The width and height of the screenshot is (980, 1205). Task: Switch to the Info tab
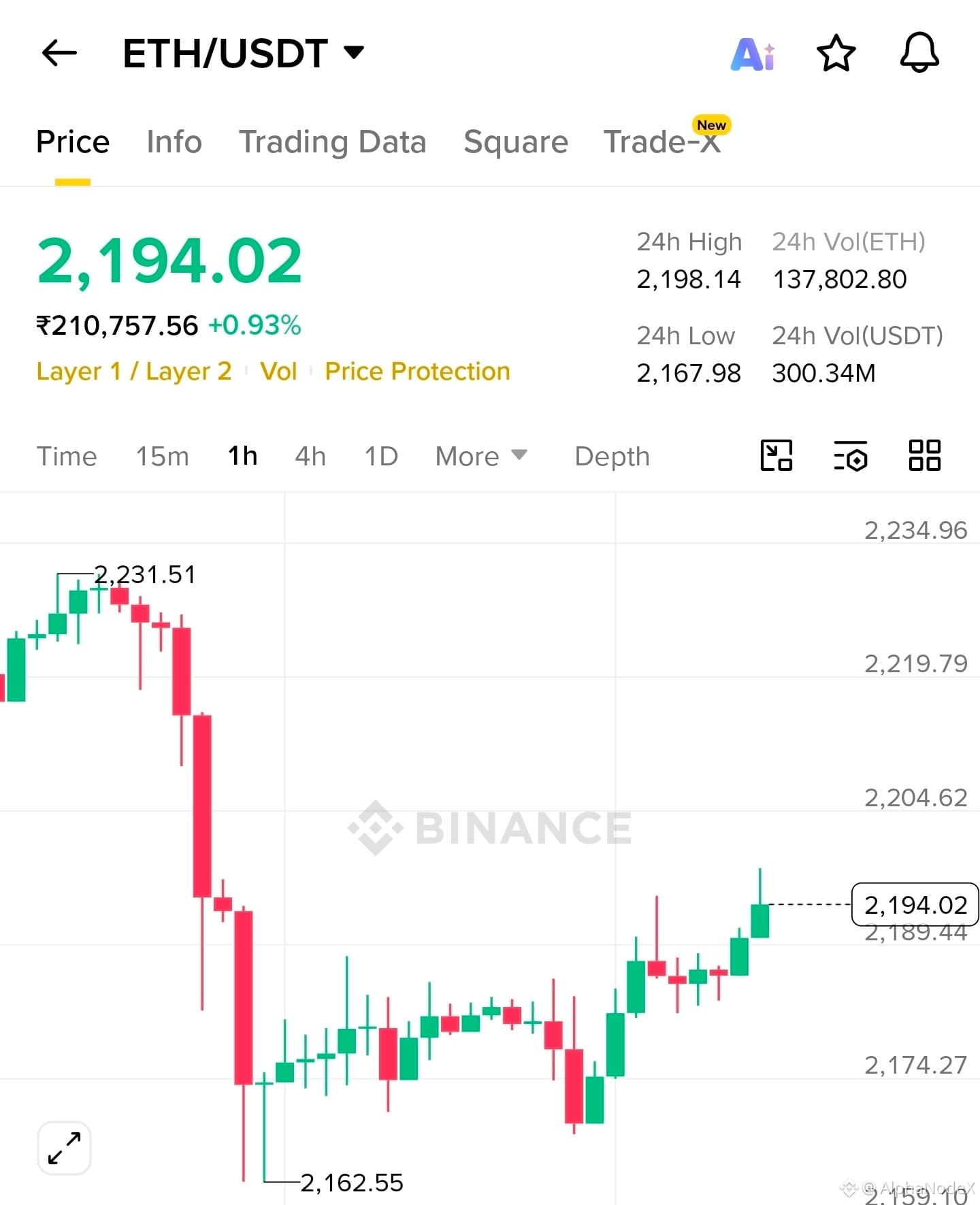tap(174, 142)
